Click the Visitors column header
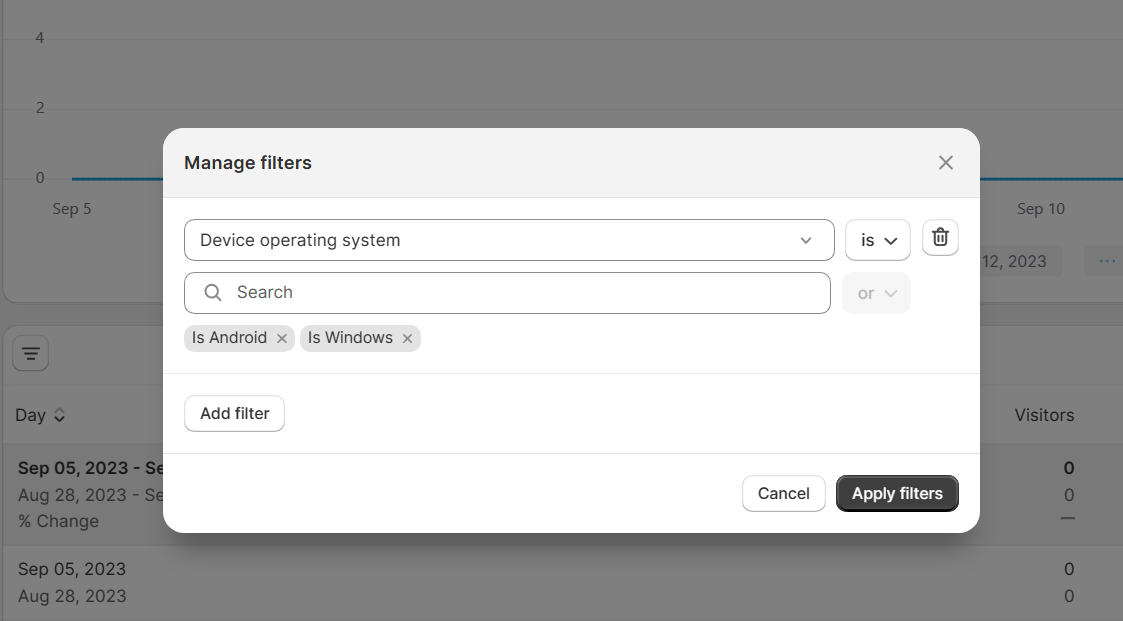 [x=1044, y=415]
